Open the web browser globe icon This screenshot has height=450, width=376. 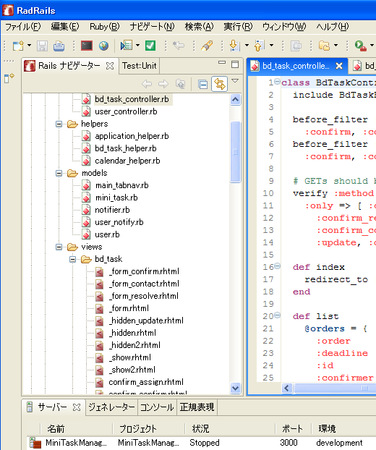pyautogui.click(x=104, y=46)
